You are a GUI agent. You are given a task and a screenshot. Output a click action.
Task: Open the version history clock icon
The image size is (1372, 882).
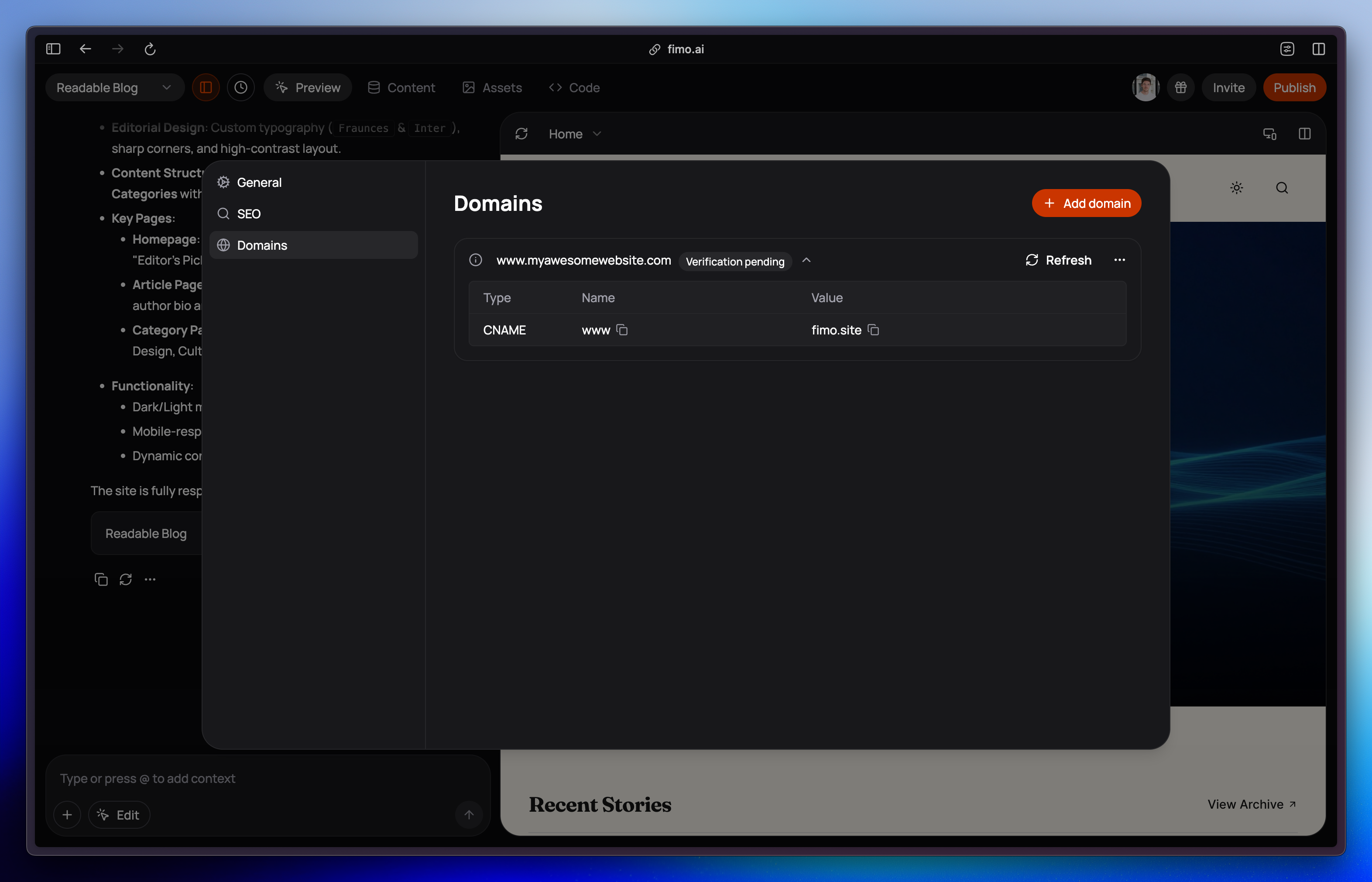point(241,87)
